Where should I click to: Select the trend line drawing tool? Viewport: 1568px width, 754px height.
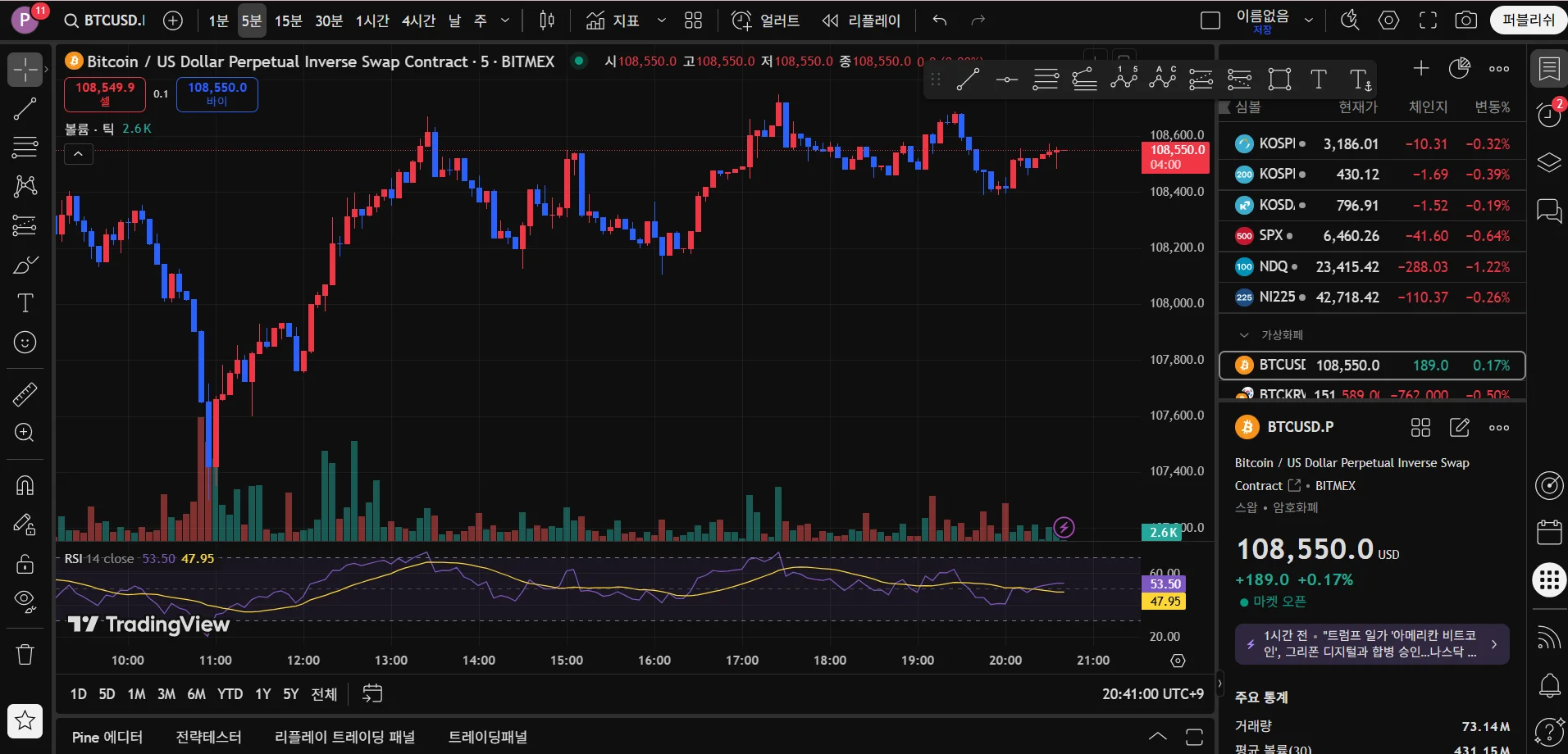point(25,108)
